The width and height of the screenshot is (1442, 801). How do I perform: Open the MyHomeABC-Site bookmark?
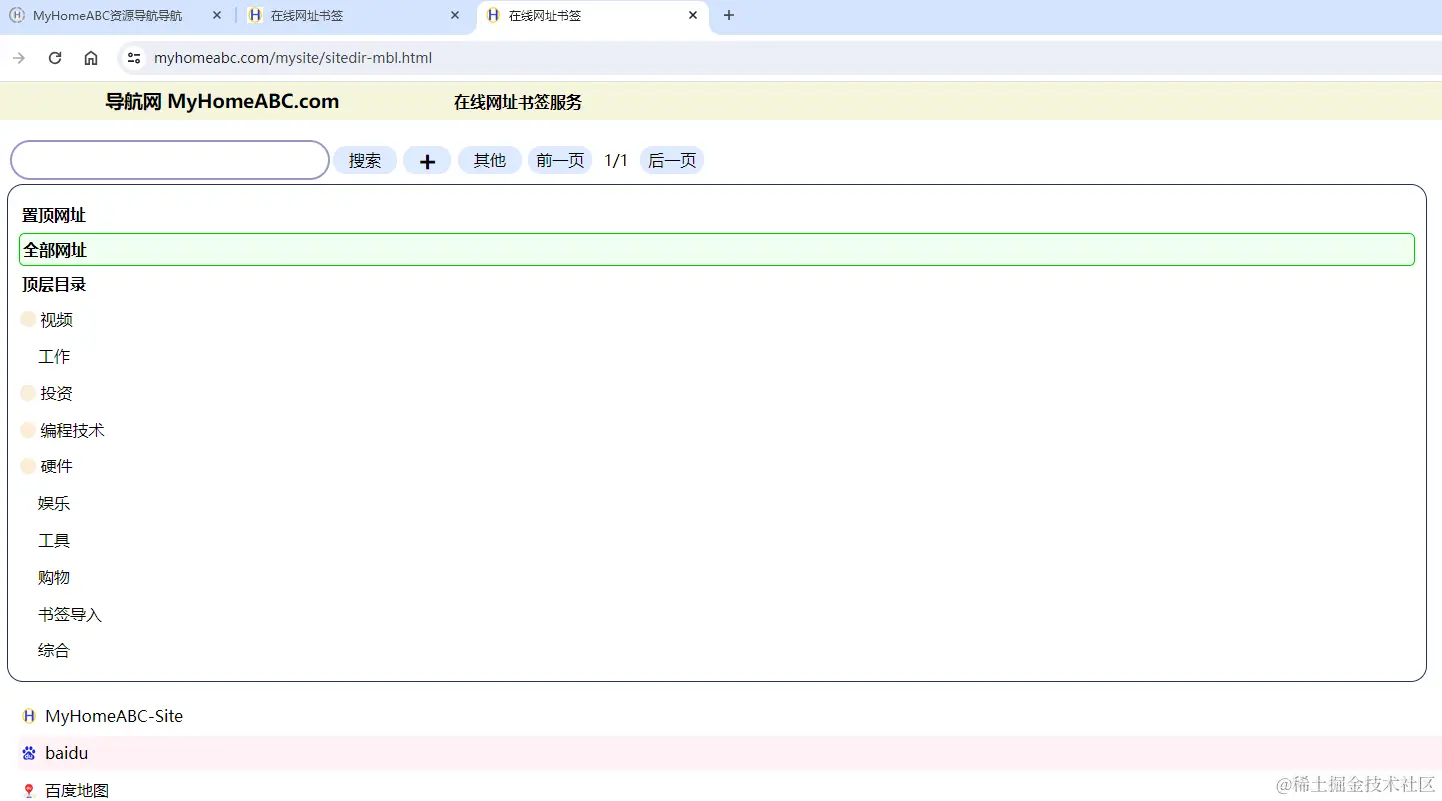tap(114, 716)
